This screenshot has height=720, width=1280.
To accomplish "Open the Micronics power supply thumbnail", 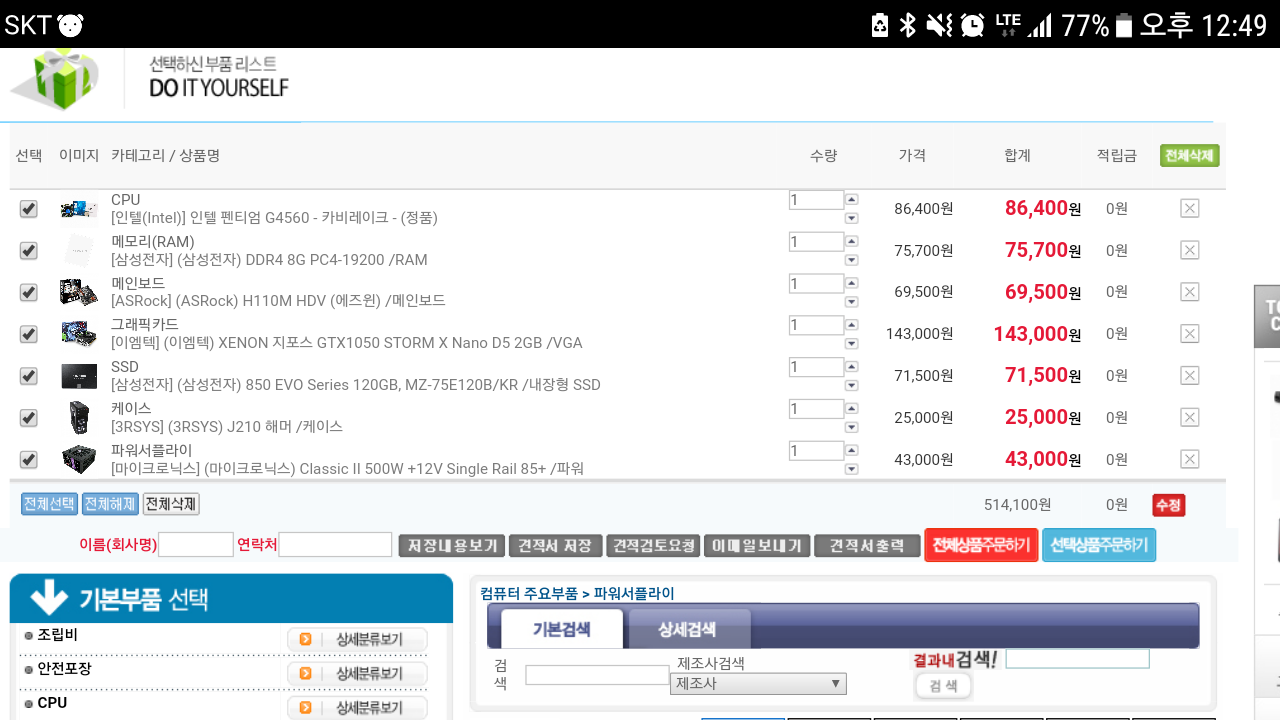I will (x=79, y=459).
